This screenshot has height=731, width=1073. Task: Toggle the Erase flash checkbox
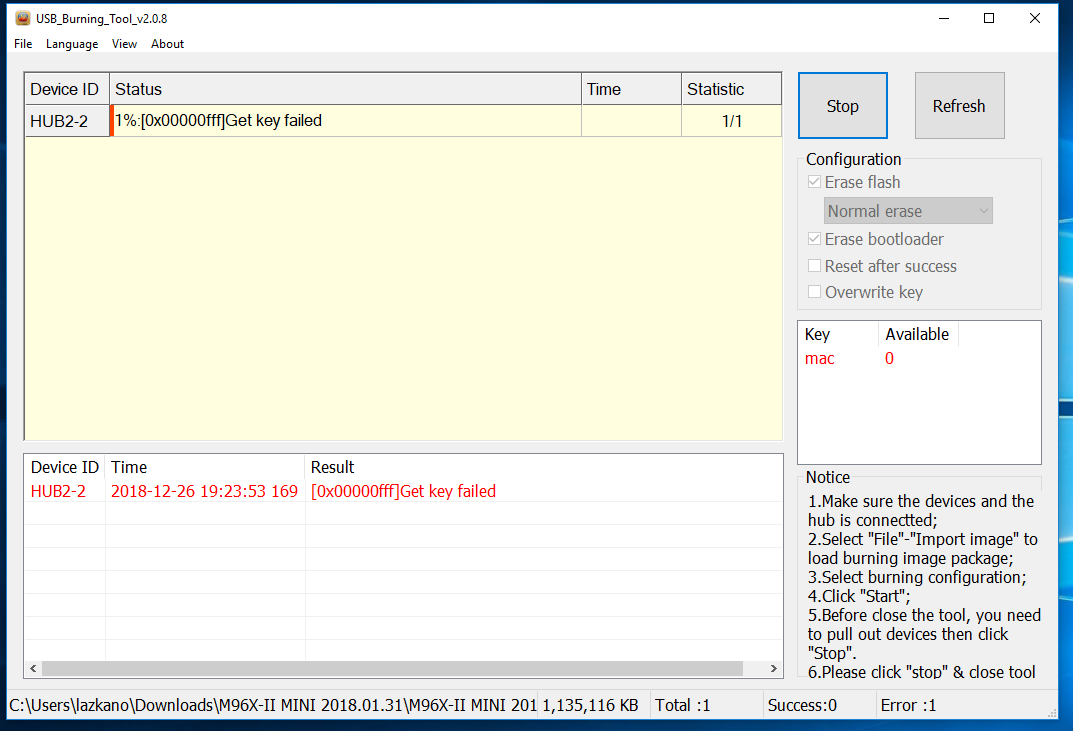point(816,182)
